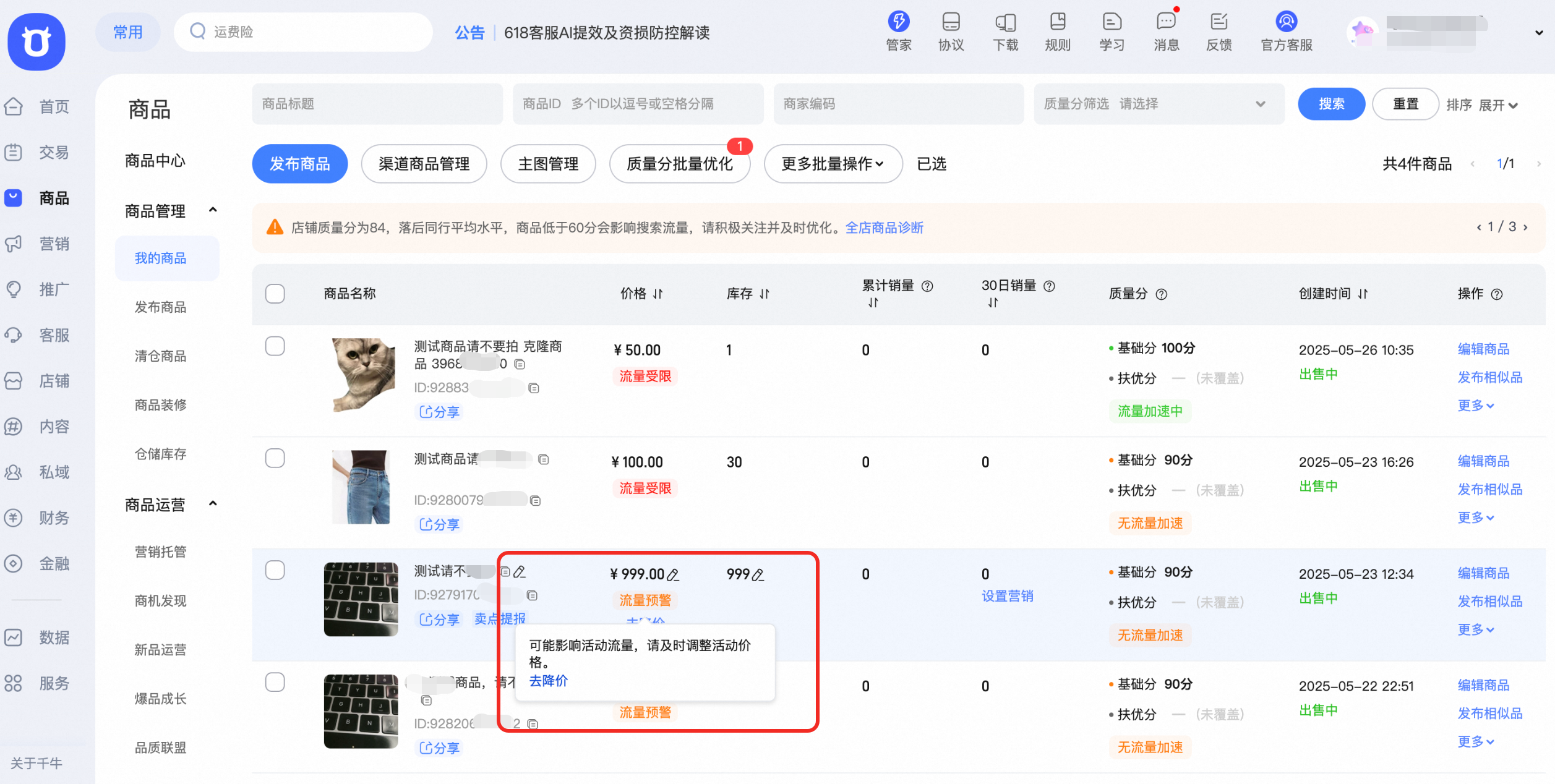Open account dropdown arrow at top right
This screenshot has height=784, width=1555.
click(x=1539, y=33)
